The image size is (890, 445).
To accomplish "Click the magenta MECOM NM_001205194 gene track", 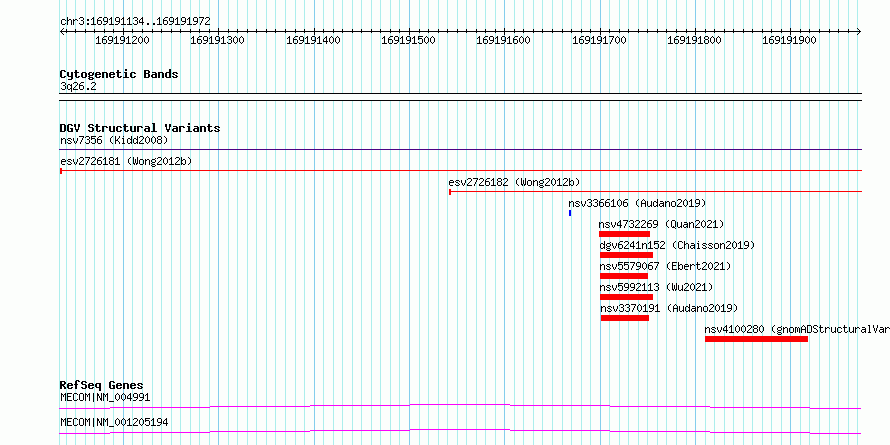I will [x=461, y=431].
